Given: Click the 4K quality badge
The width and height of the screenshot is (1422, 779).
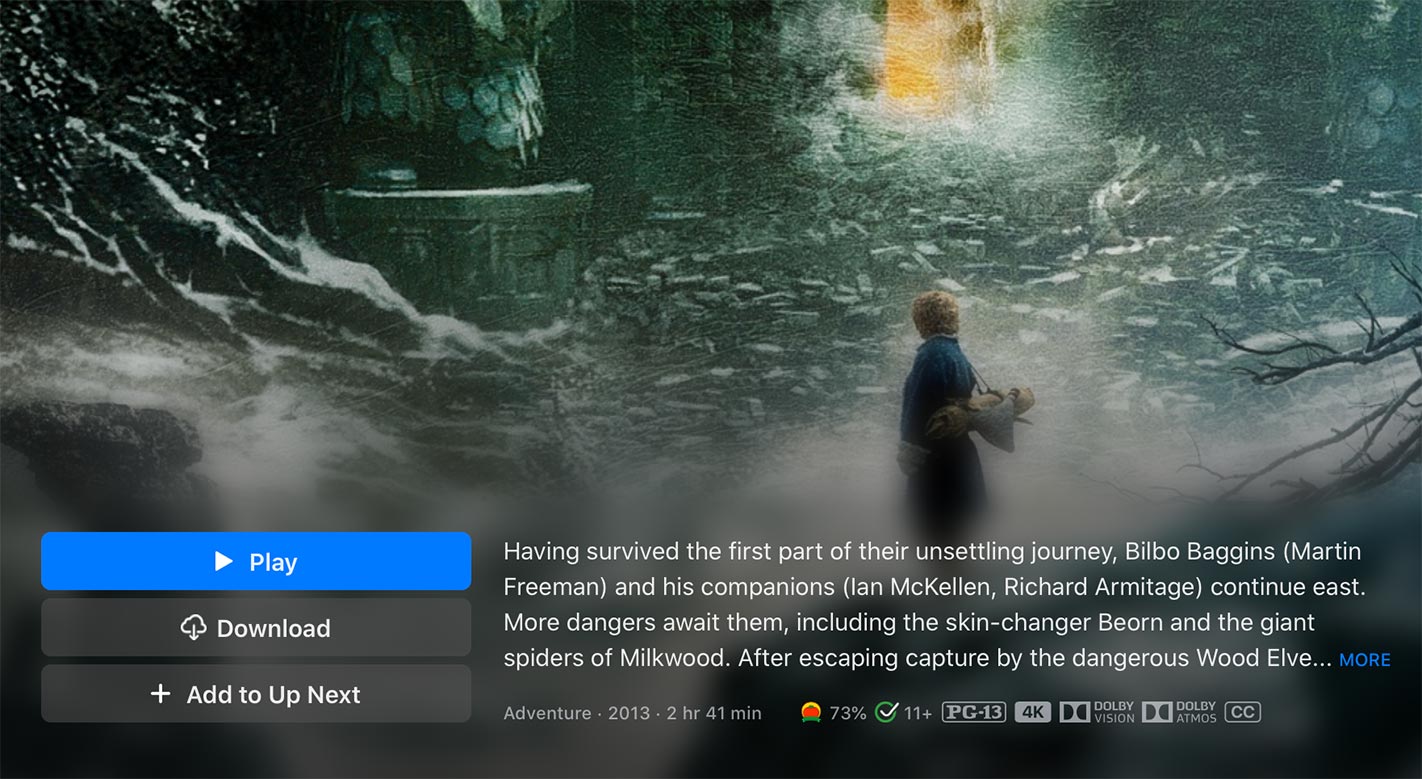Looking at the screenshot, I should 1033,712.
